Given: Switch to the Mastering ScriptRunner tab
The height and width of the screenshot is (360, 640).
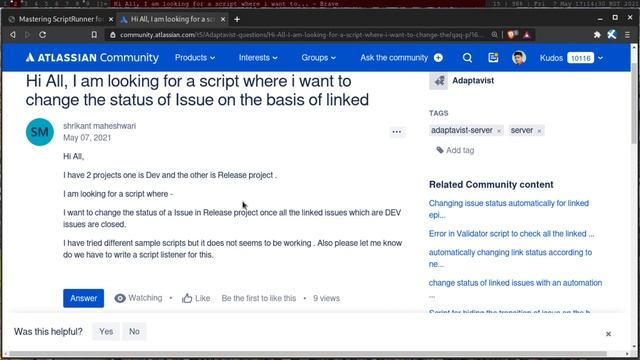Looking at the screenshot, I should coord(61,19).
